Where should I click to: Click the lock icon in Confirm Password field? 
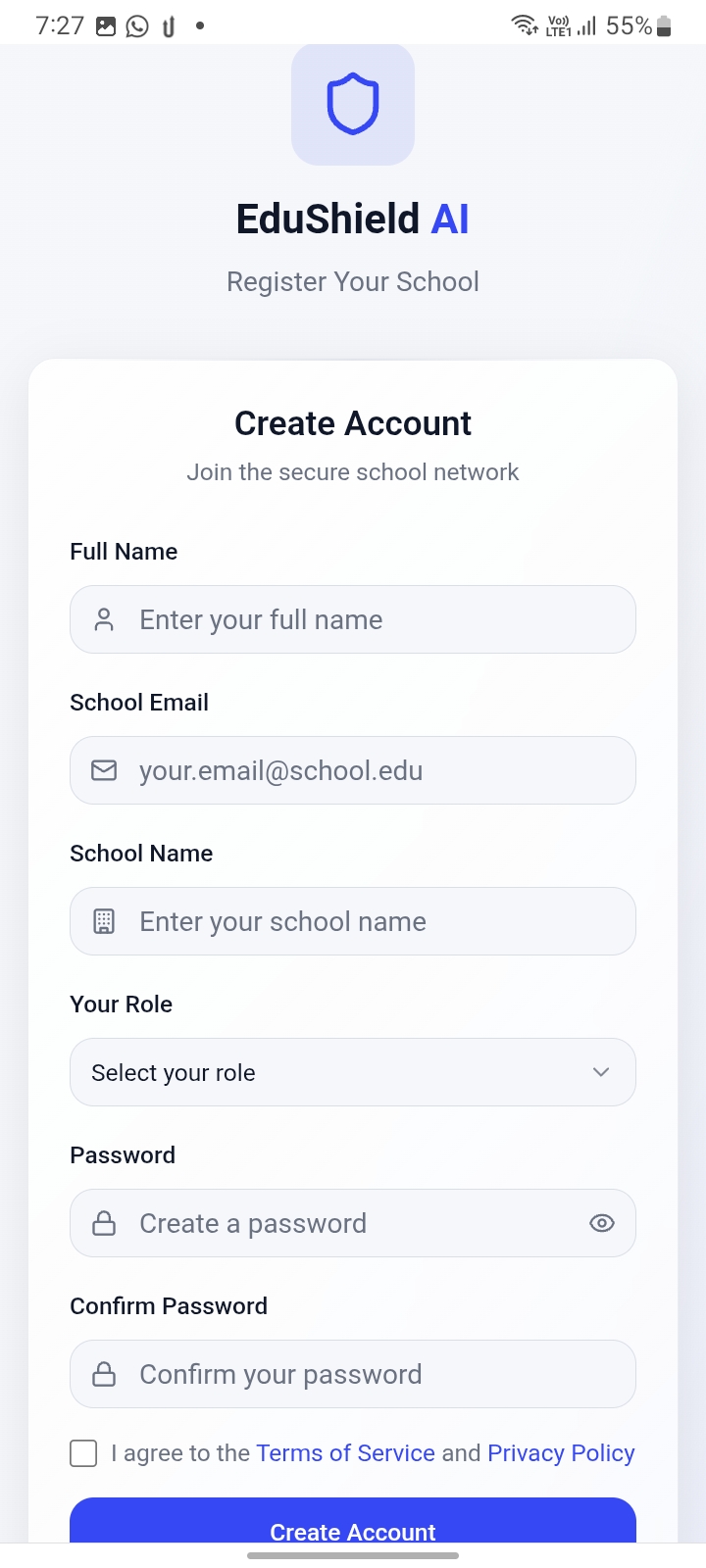coord(104,1374)
